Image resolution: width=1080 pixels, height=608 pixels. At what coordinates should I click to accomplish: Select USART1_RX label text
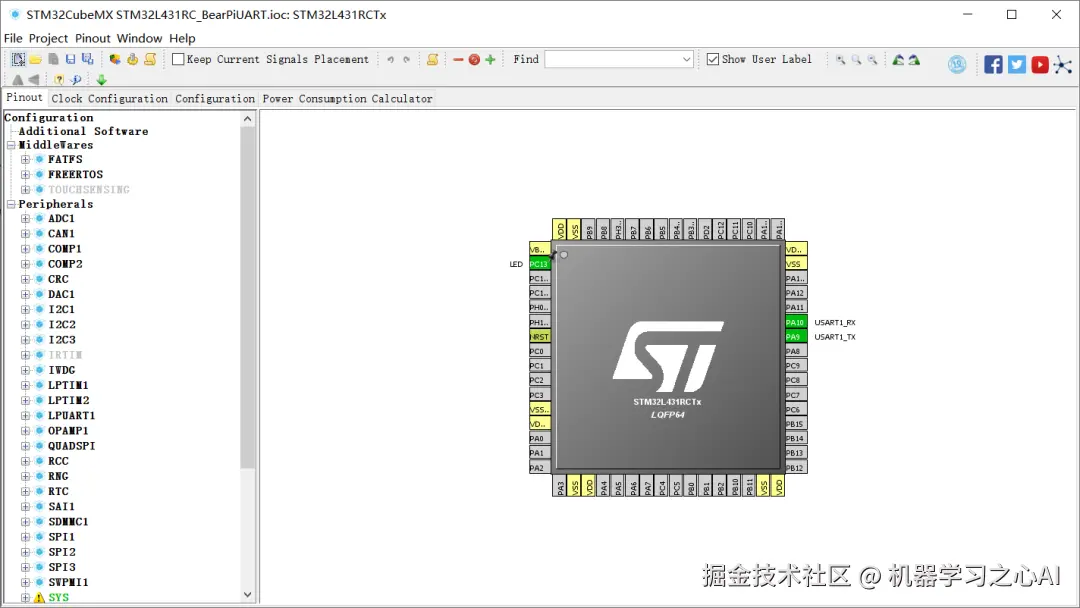[835, 322]
